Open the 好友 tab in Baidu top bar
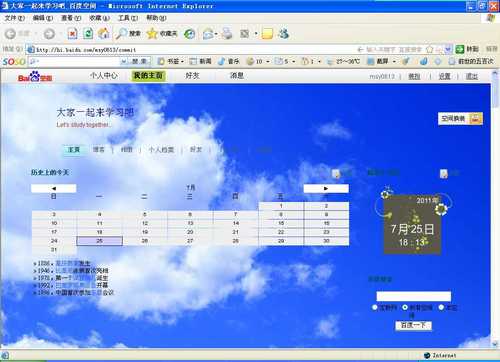Image resolution: width=500 pixels, height=362 pixels. [x=192, y=76]
